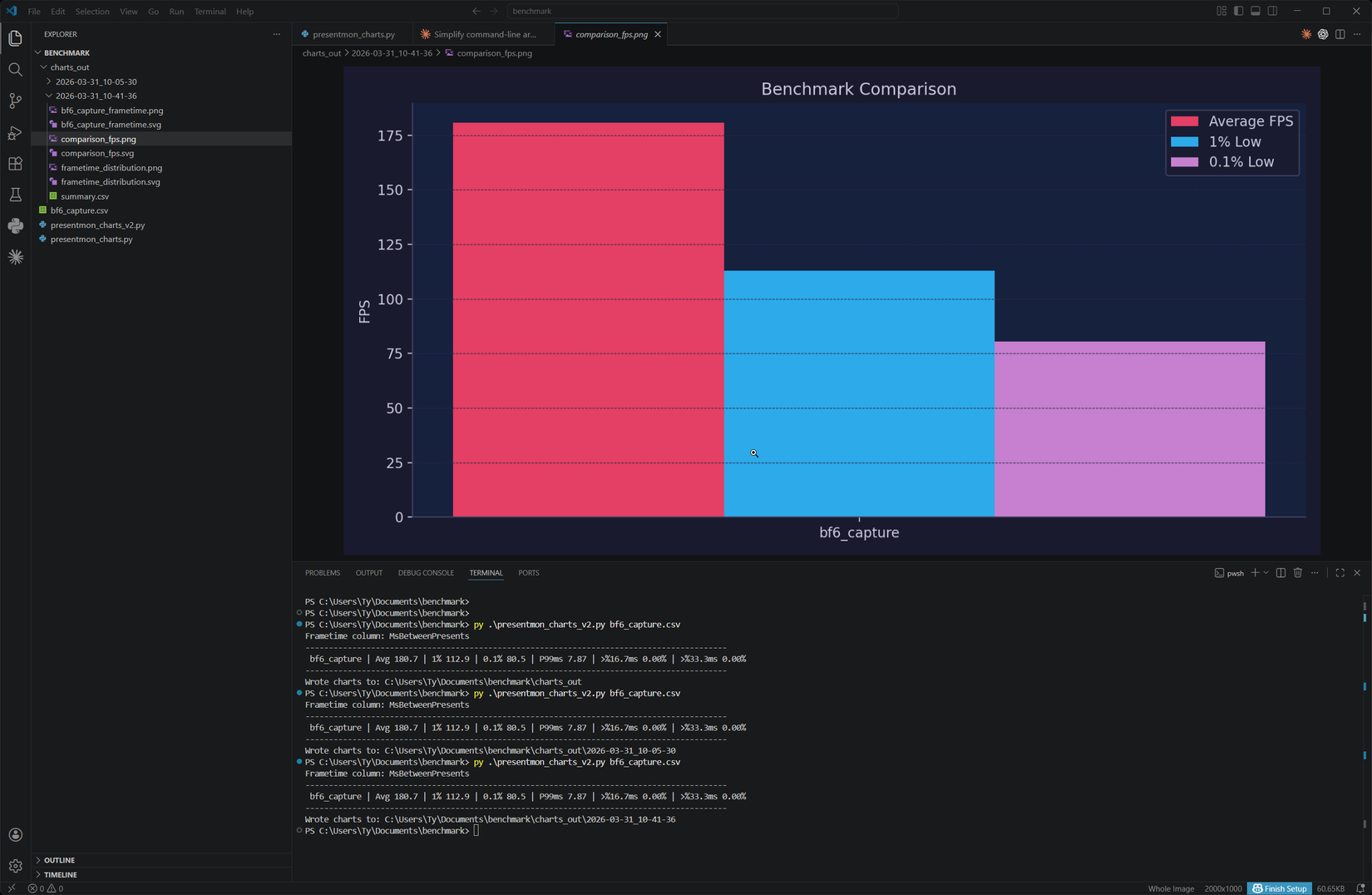Click the command center search field
1372x895 pixels.
click(x=703, y=11)
